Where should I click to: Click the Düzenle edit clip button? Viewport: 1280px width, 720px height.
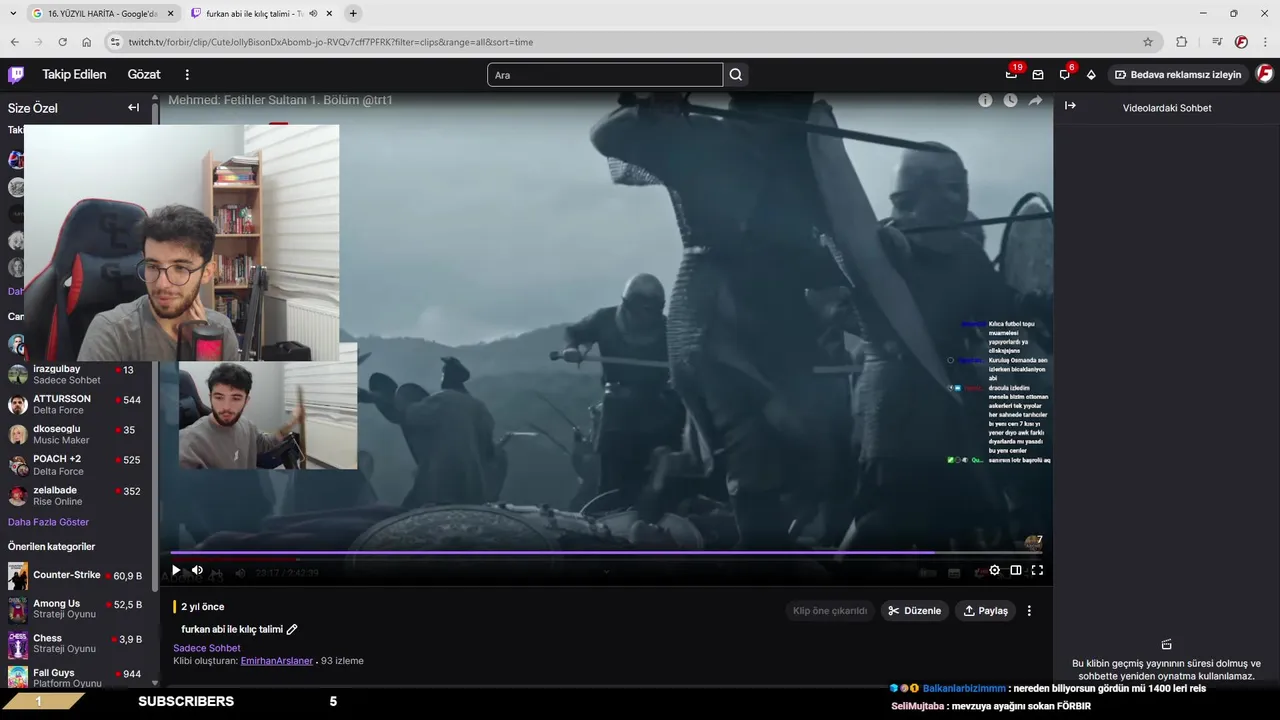915,611
